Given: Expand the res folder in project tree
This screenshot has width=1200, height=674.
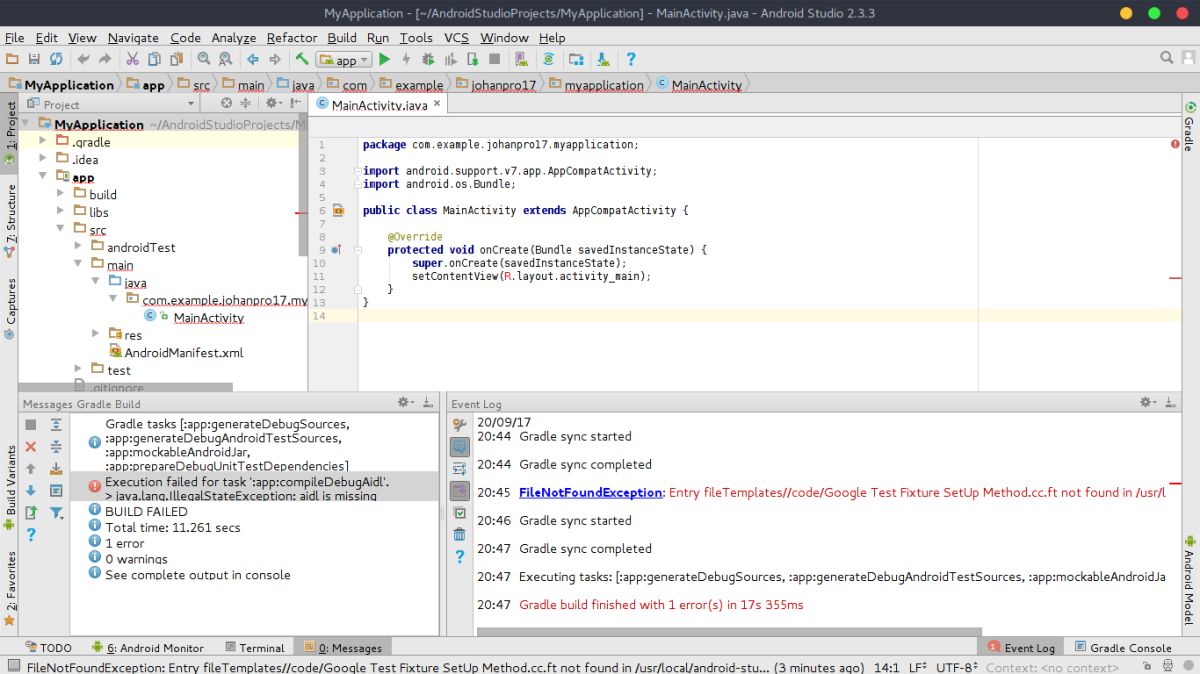Looking at the screenshot, I should [96, 335].
